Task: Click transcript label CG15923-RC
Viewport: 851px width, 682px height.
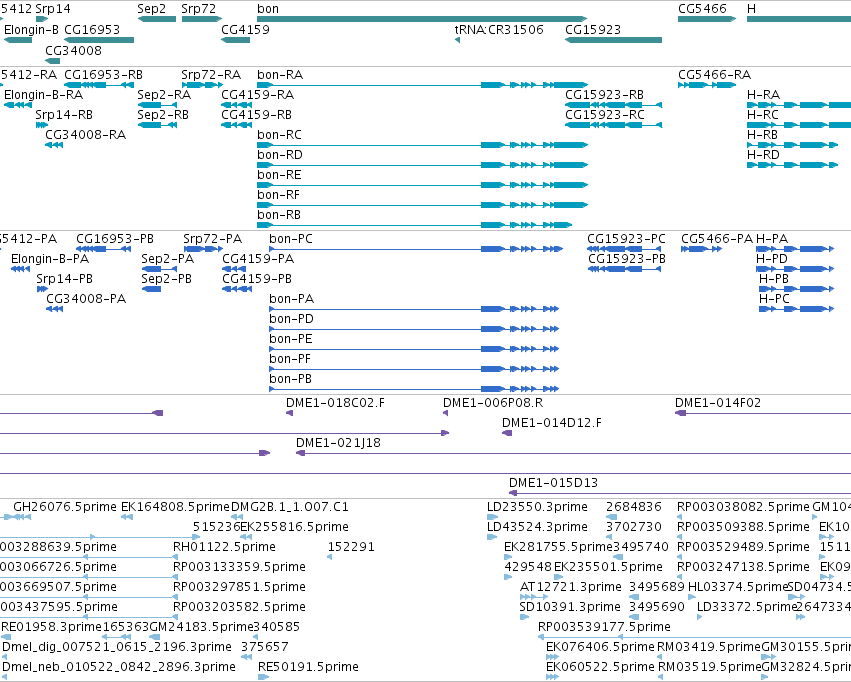Action: pos(605,114)
